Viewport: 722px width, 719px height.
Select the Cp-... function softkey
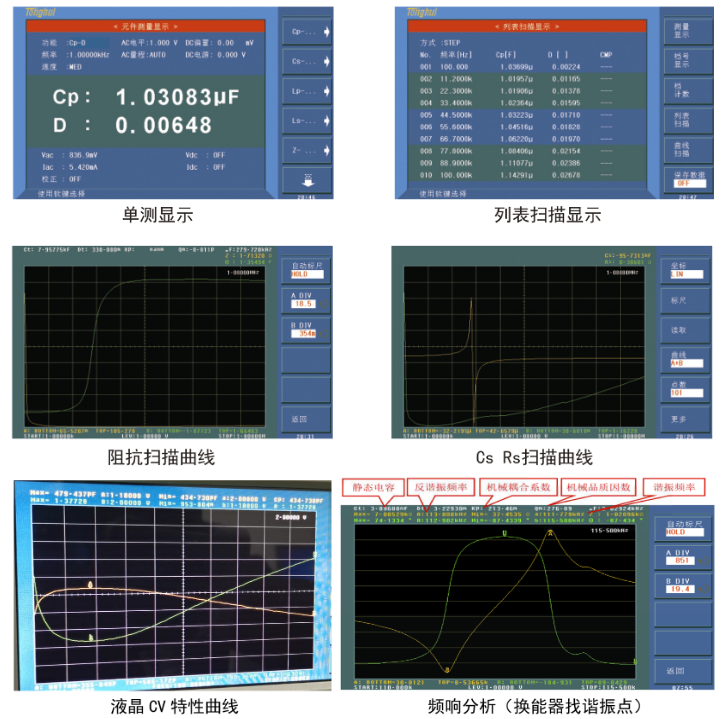tap(307, 31)
